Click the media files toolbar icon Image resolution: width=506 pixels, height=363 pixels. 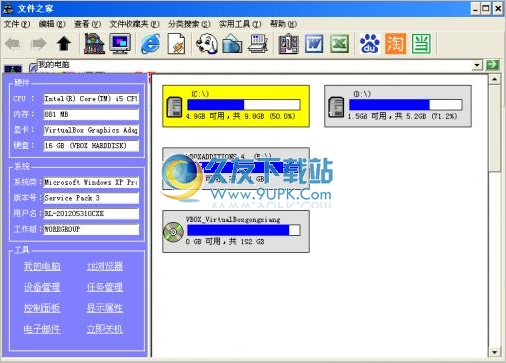point(288,44)
